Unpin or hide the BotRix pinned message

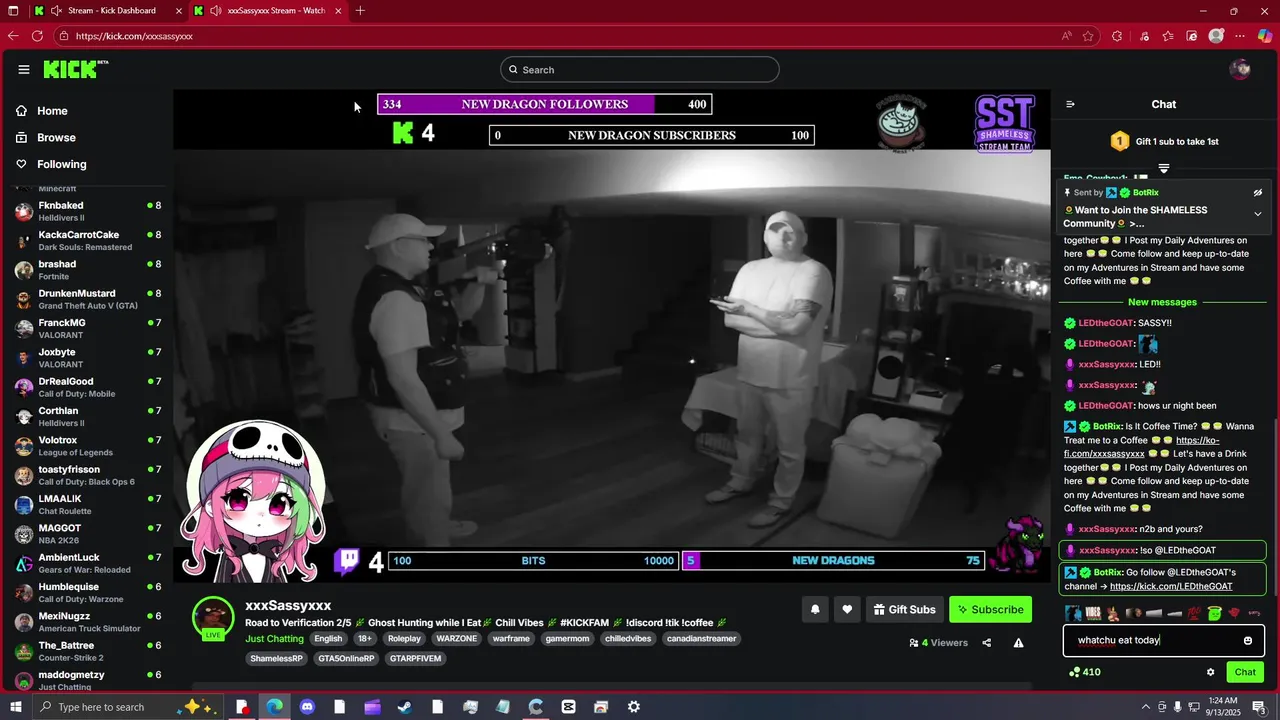[1258, 192]
